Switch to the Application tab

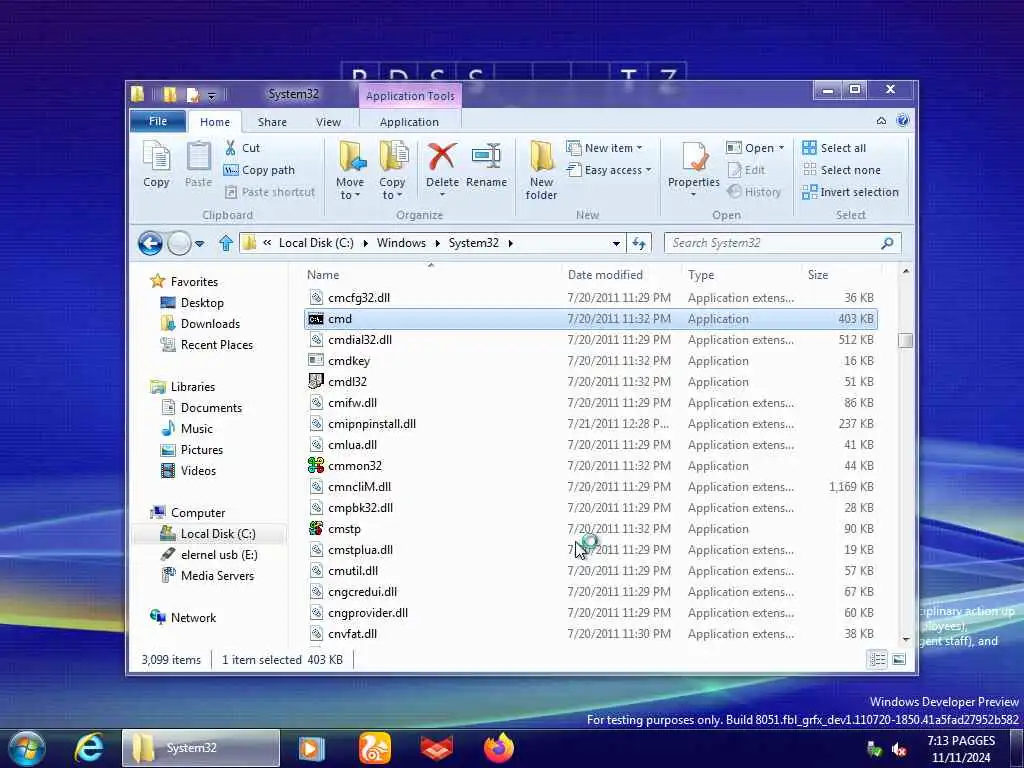click(409, 122)
